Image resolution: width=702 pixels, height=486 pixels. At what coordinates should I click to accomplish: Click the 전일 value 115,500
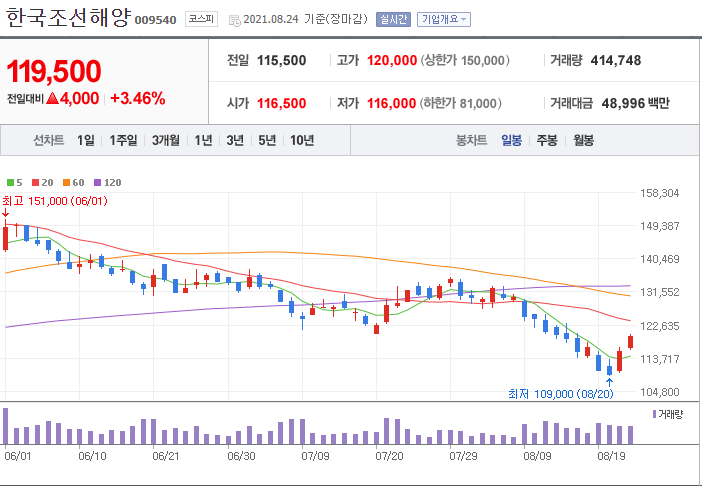[x=282, y=60]
